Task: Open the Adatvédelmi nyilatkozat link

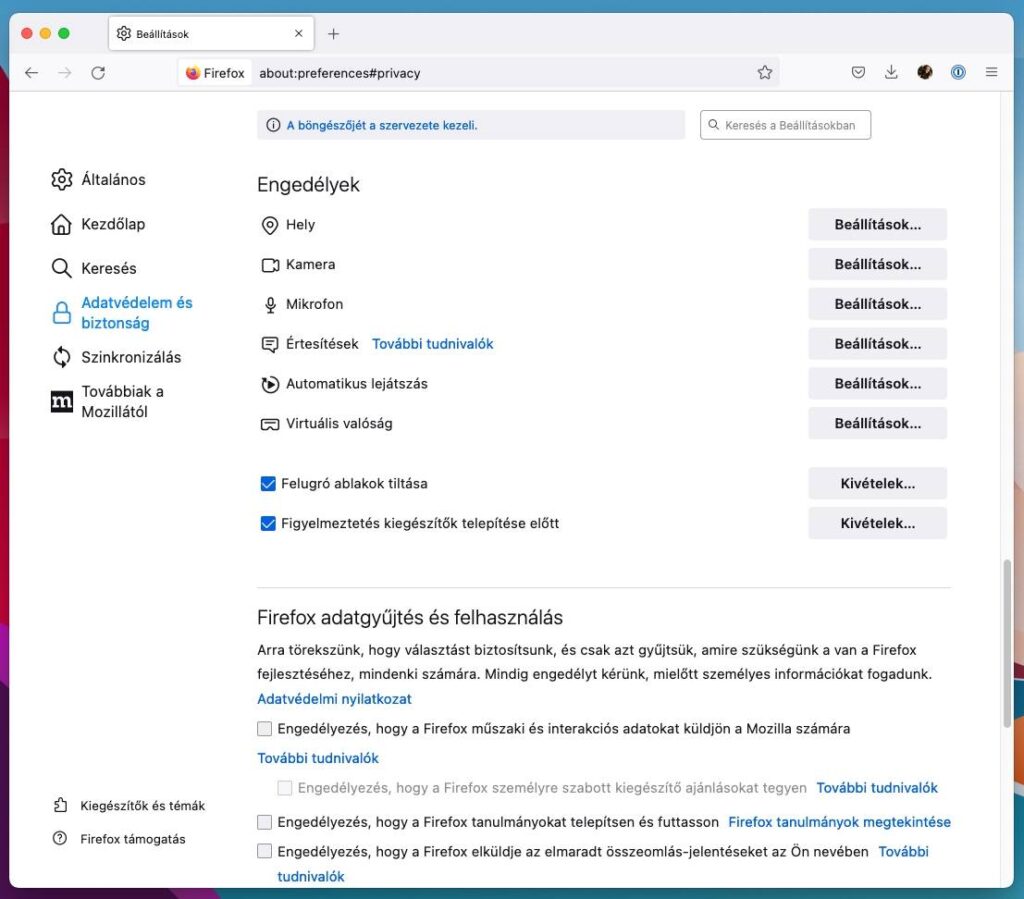Action: click(334, 699)
